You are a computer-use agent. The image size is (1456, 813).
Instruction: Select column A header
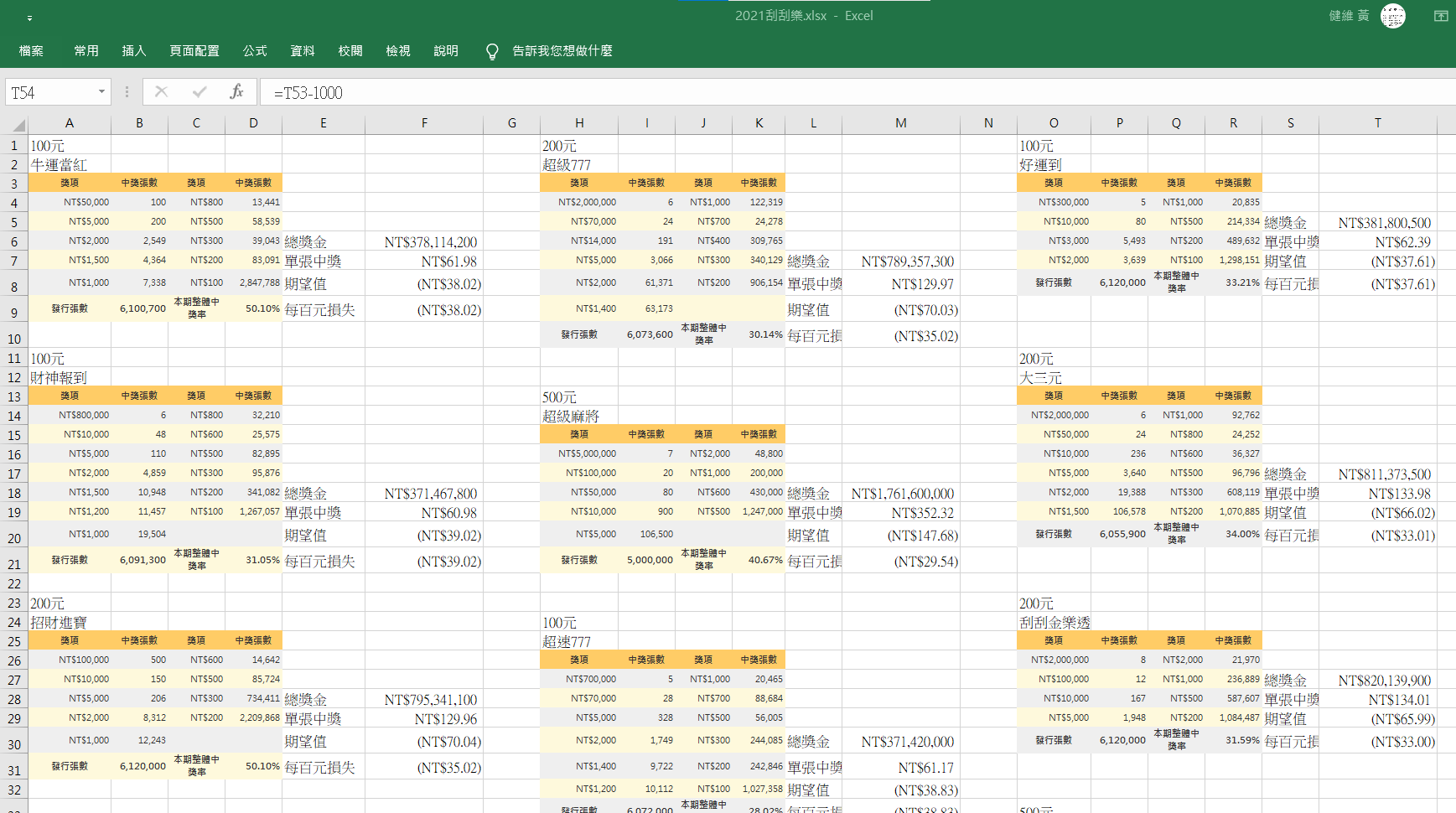pyautogui.click(x=70, y=123)
